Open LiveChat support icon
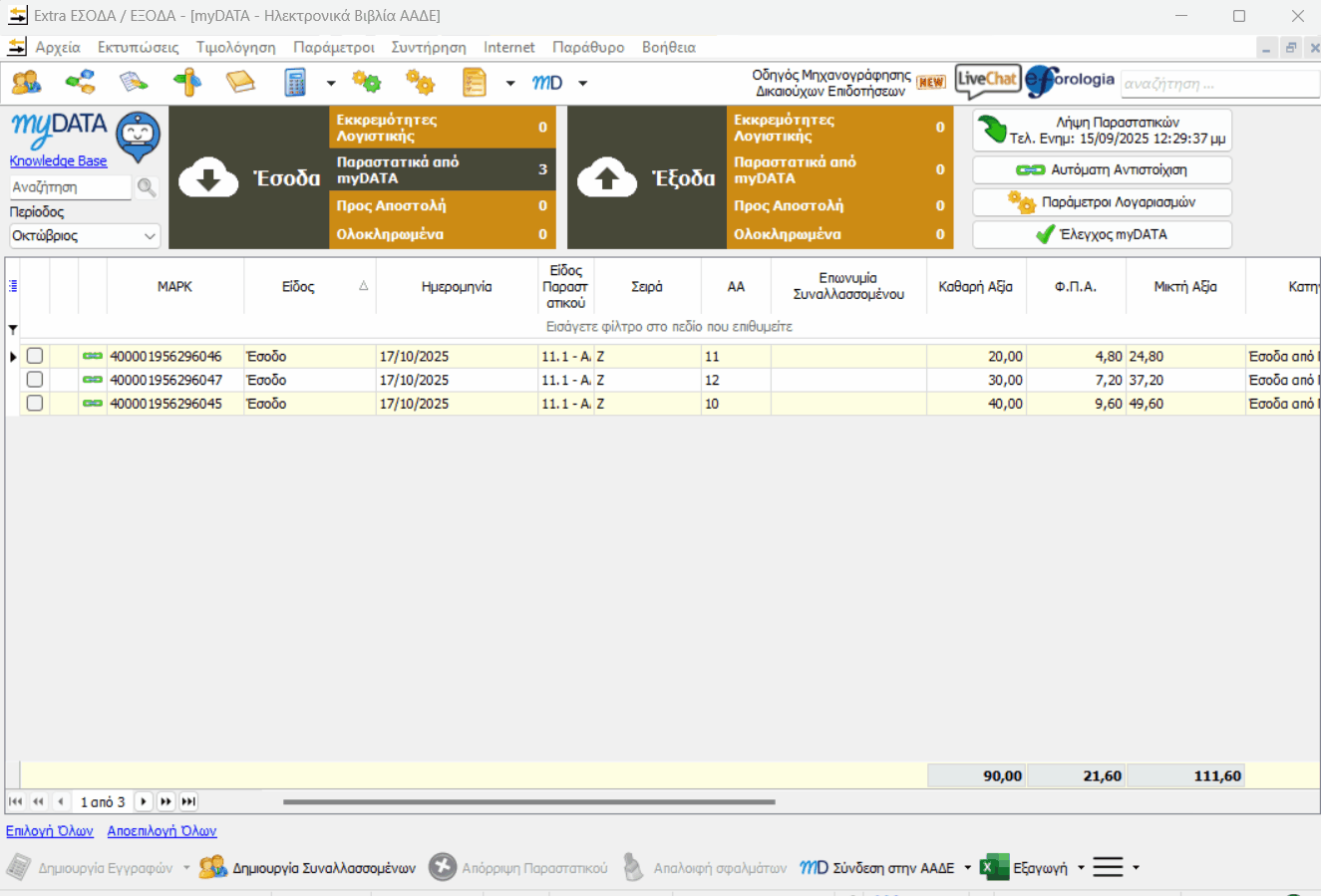This screenshot has width=1321, height=896. click(987, 81)
